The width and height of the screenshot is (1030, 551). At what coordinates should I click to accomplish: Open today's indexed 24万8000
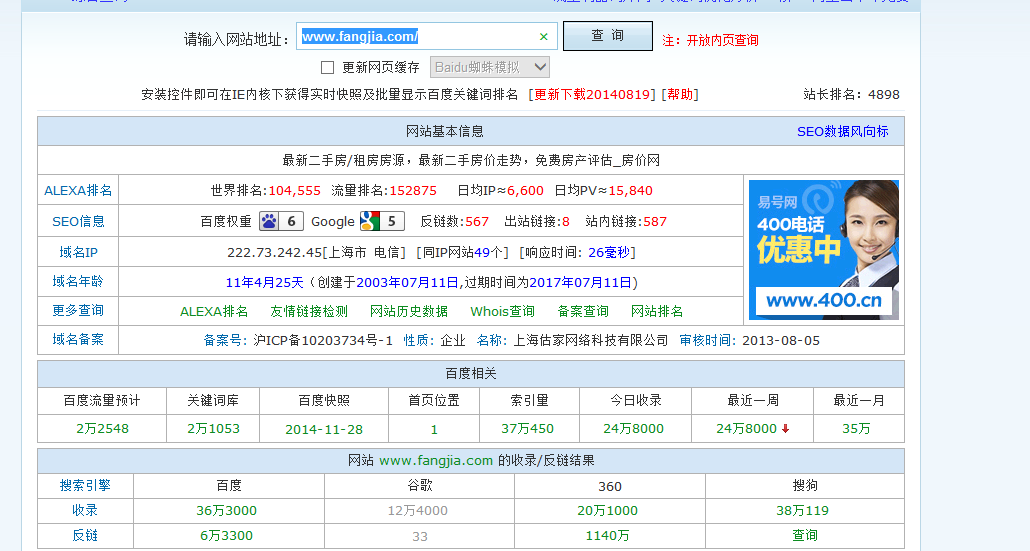click(633, 429)
